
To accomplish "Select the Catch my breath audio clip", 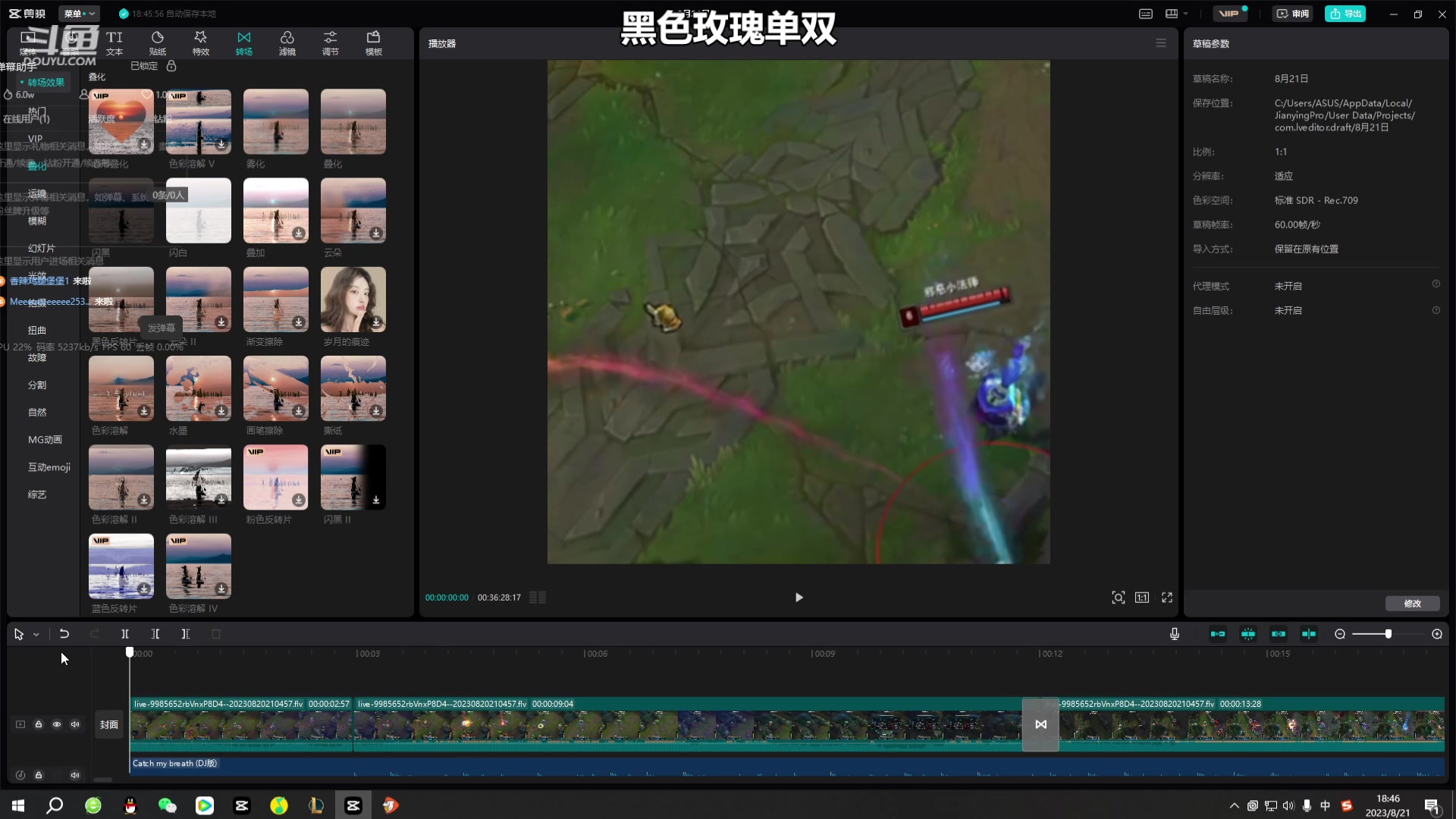I will pyautogui.click(x=787, y=766).
